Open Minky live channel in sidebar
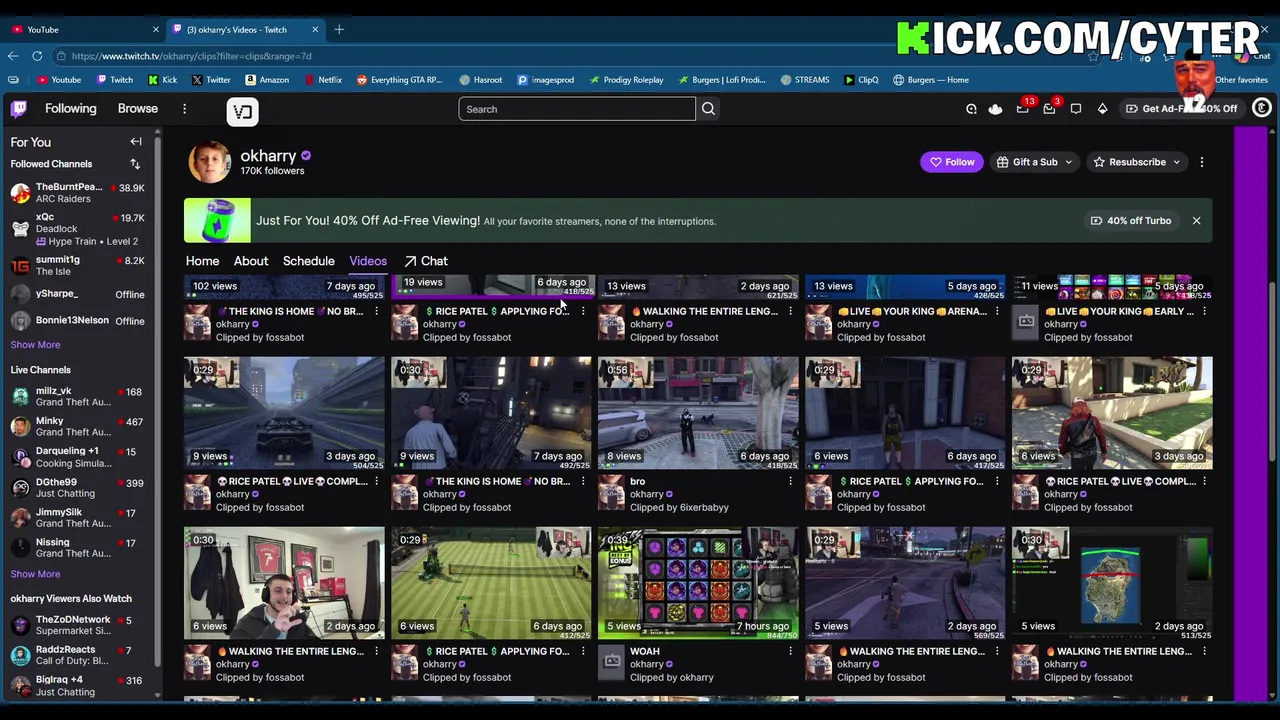Screen dimensions: 1280x720 pyautogui.click(x=78, y=427)
